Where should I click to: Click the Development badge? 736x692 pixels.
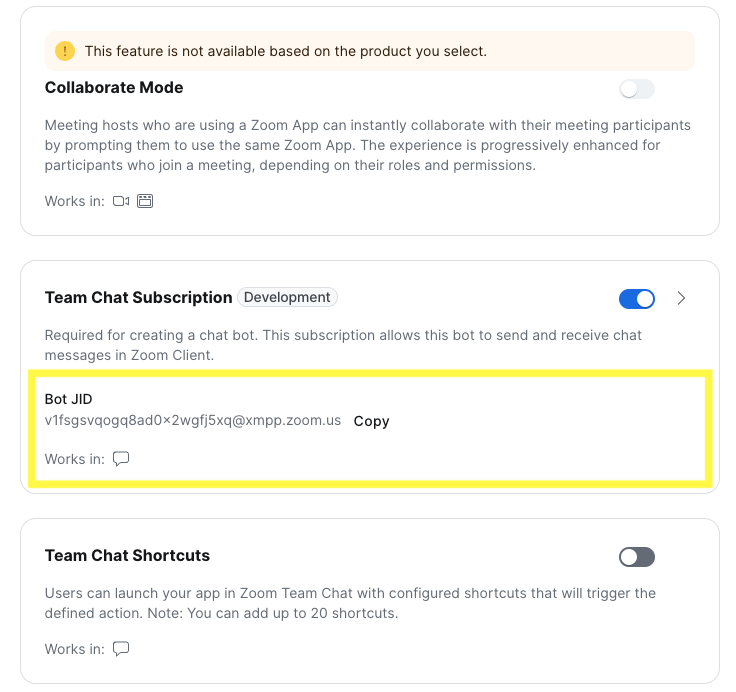pyautogui.click(x=287, y=297)
